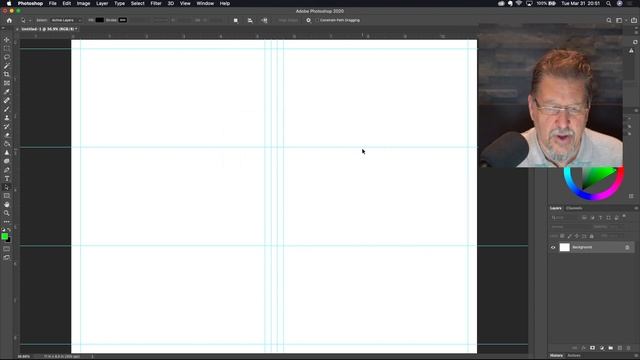The height and width of the screenshot is (360, 640).
Task: Open the Image menu
Action: pos(83,3)
